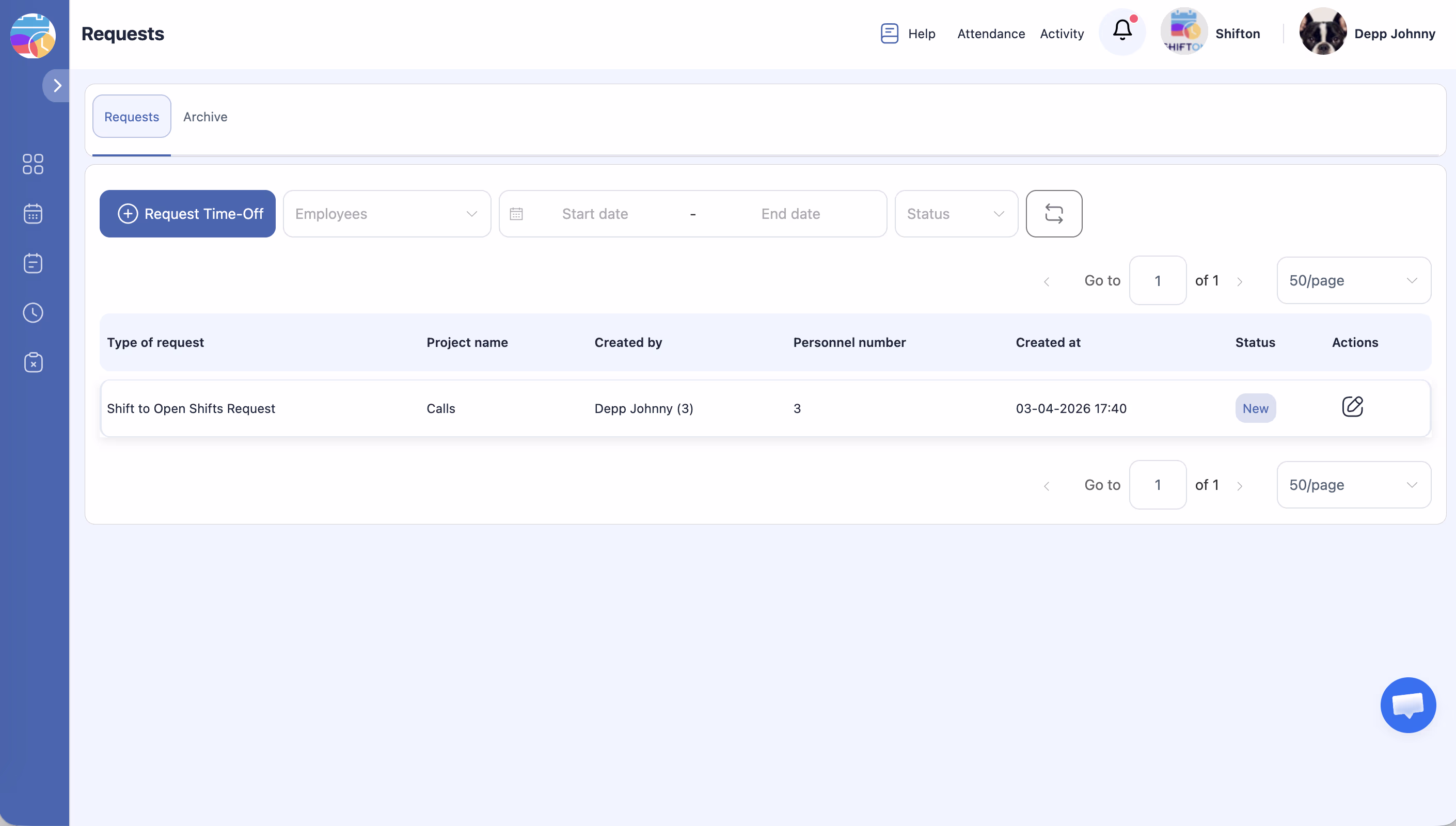Open the clock icon in sidebar

[x=33, y=312]
